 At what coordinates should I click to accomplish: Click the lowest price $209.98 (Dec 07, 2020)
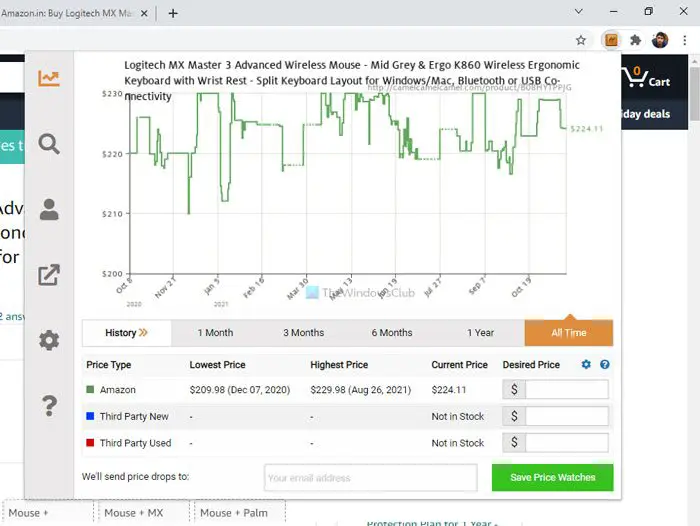pyautogui.click(x=240, y=390)
